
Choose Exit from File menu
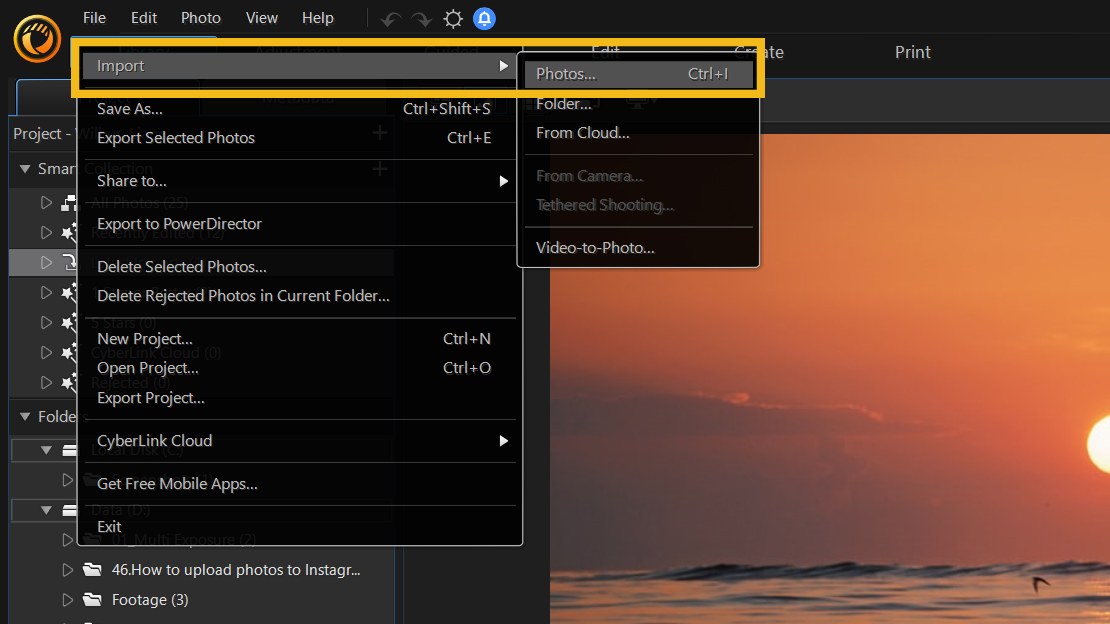[x=300, y=526]
